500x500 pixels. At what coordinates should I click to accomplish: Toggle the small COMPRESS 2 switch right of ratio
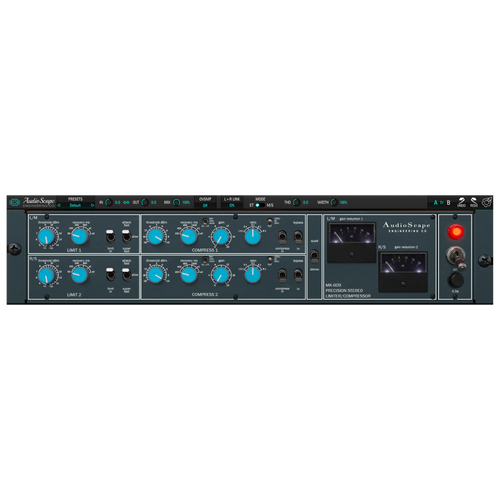click(270, 259)
